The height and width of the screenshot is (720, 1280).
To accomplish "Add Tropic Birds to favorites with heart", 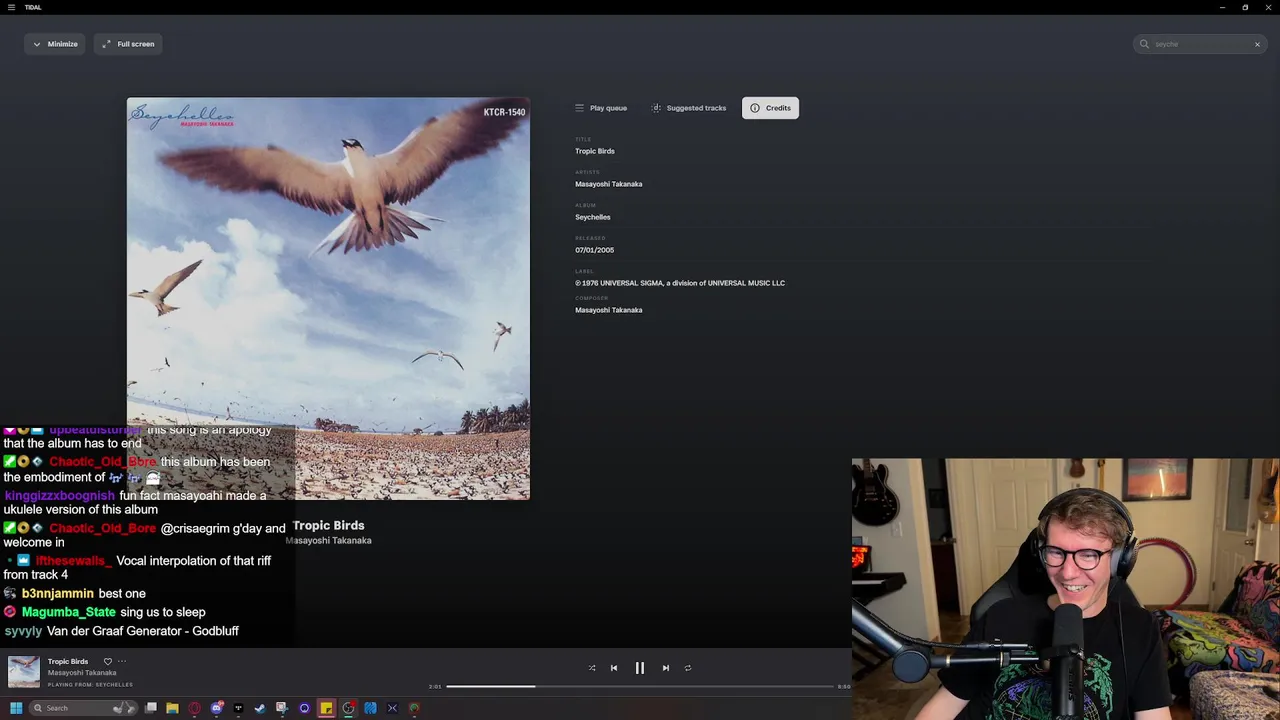I will tap(108, 661).
